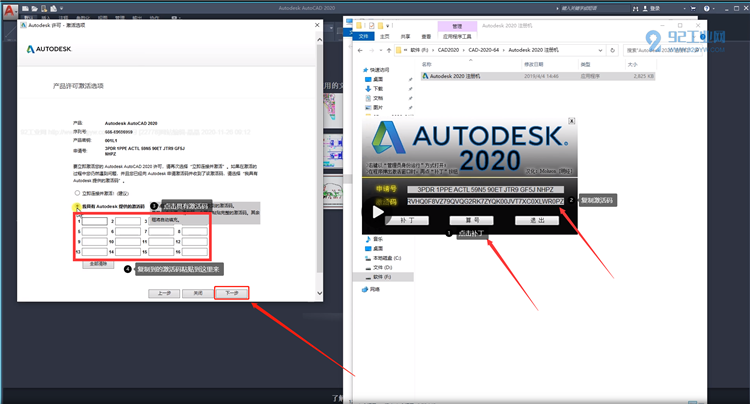Click CAD2020 in the address breadcrumb
Screen dimensions: 750x404
point(448,50)
